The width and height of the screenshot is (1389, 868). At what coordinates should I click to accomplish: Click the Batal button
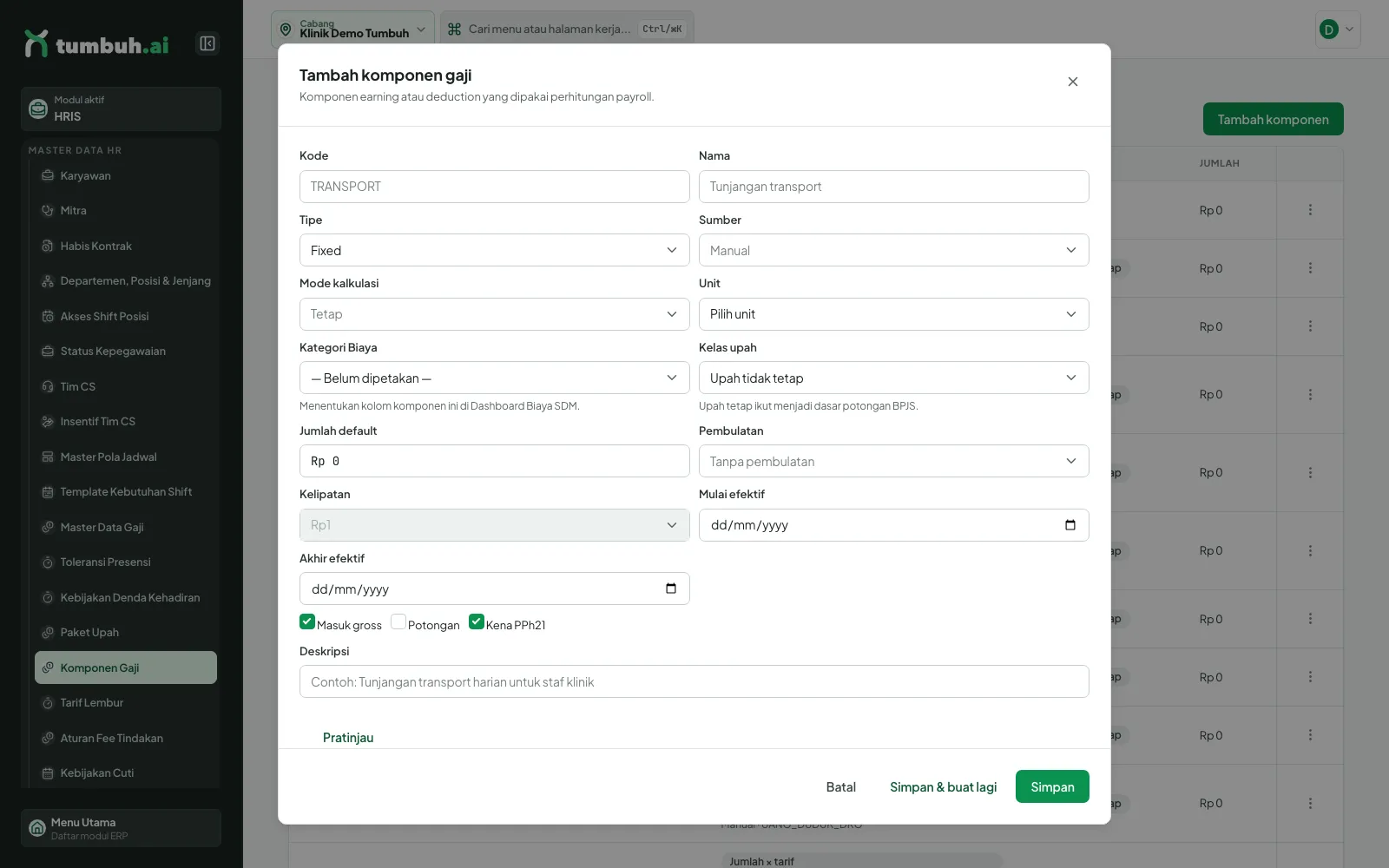[840, 786]
